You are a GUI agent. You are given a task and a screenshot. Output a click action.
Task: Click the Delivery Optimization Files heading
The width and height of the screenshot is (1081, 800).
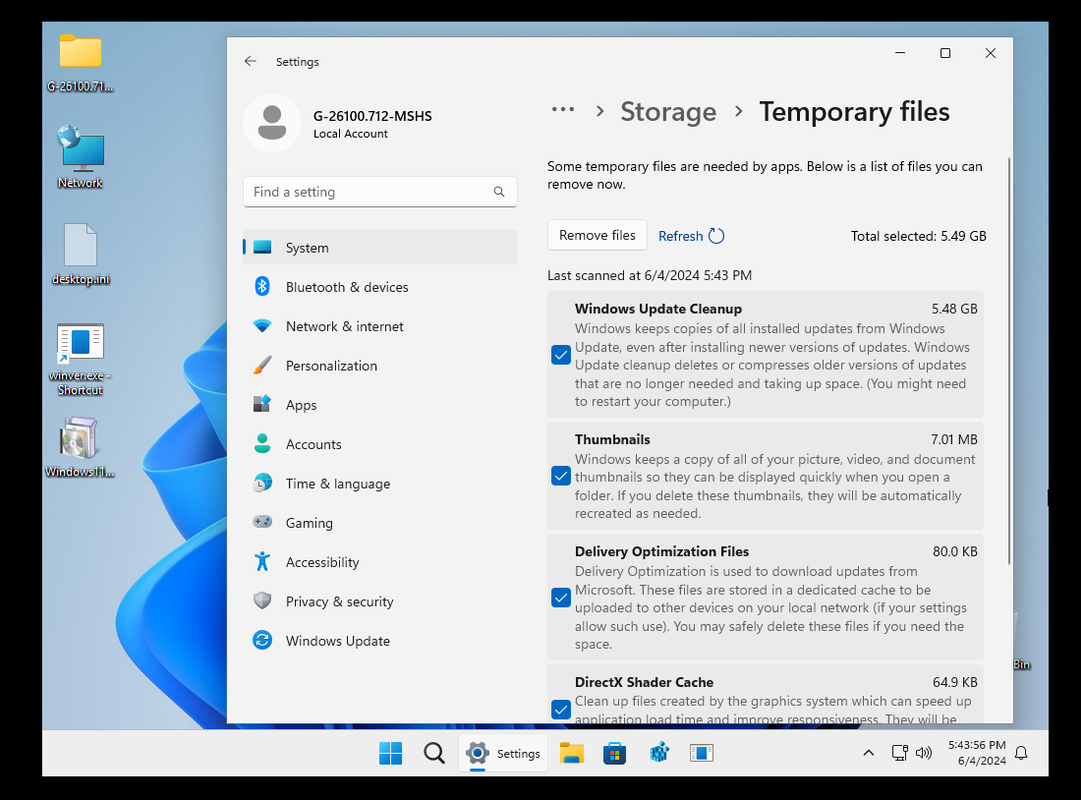pos(662,551)
